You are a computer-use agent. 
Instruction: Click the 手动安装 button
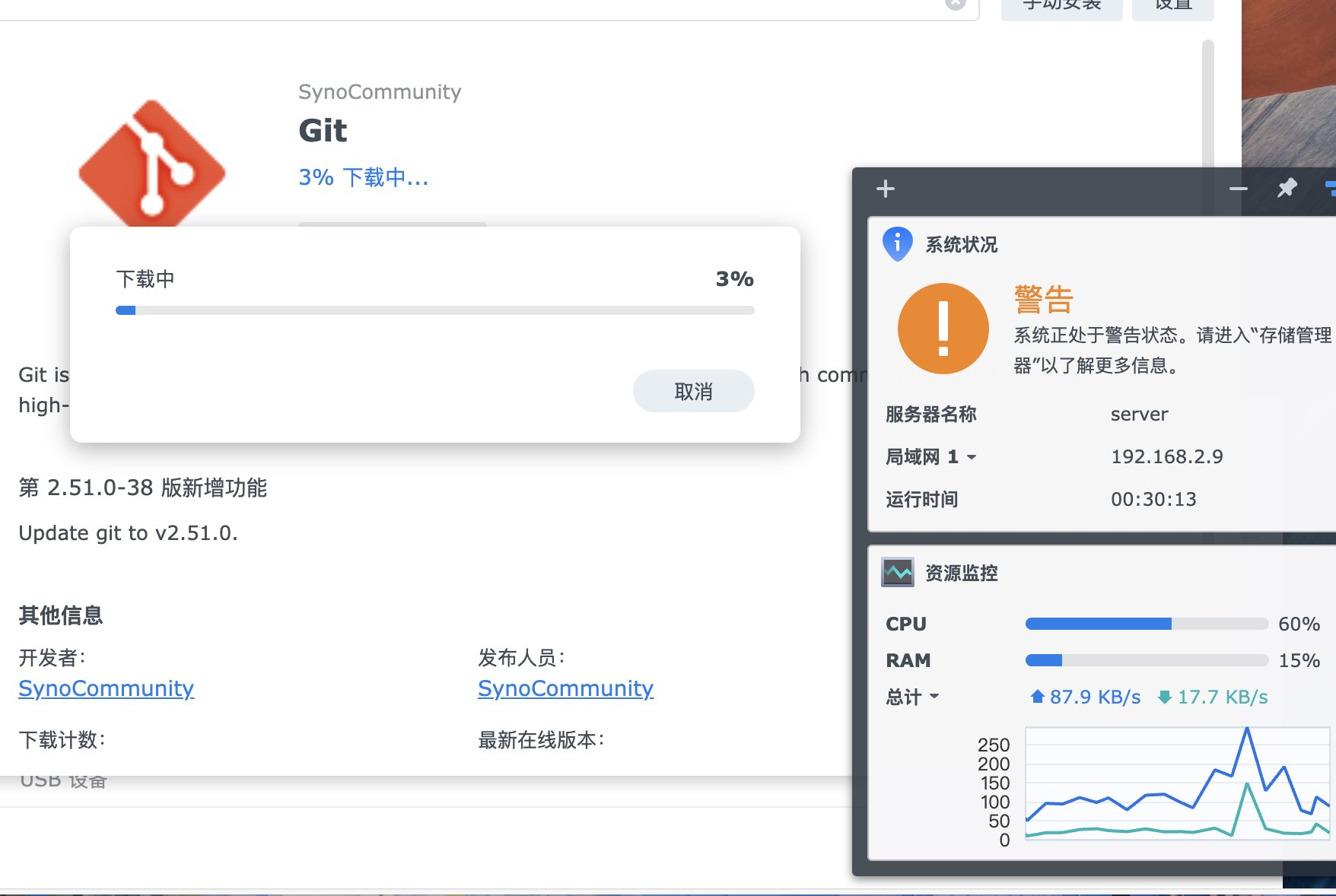[x=1061, y=8]
